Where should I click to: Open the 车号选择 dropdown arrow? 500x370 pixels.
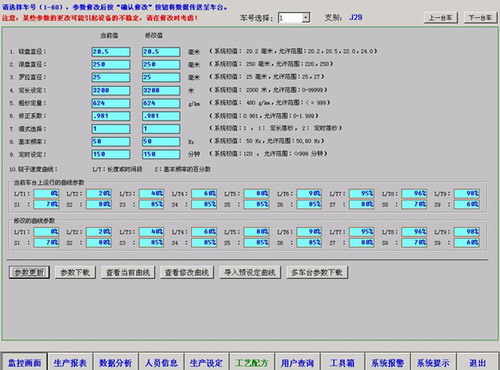click(306, 18)
